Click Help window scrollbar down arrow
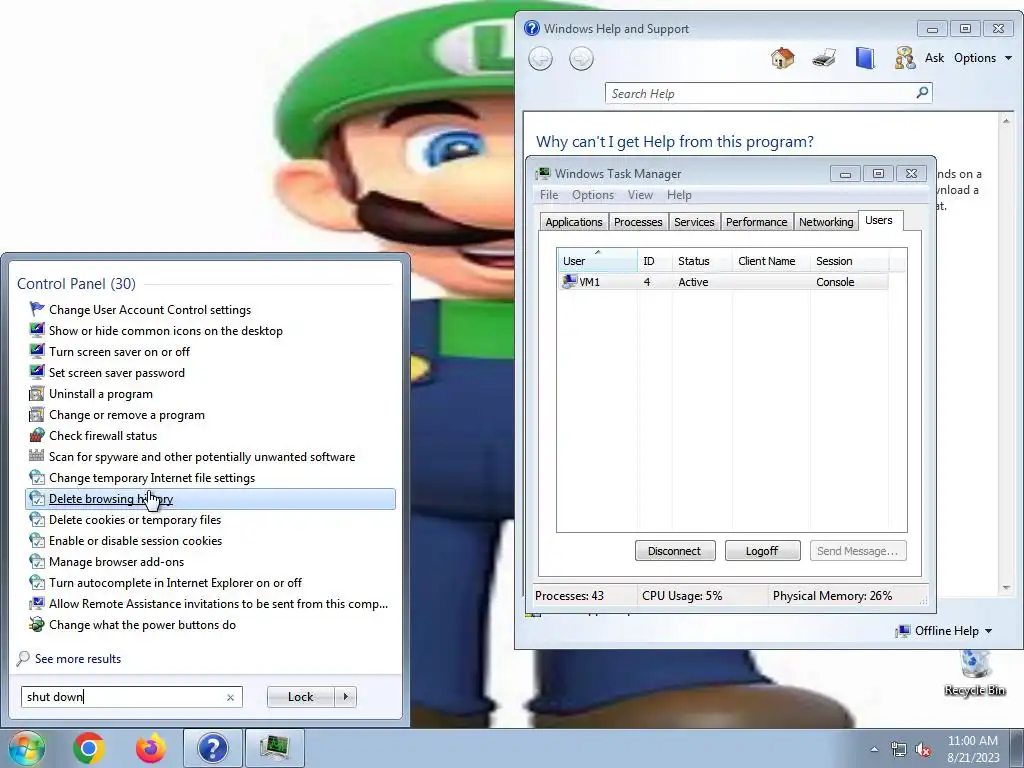1024x768 pixels. pyautogui.click(x=1006, y=588)
